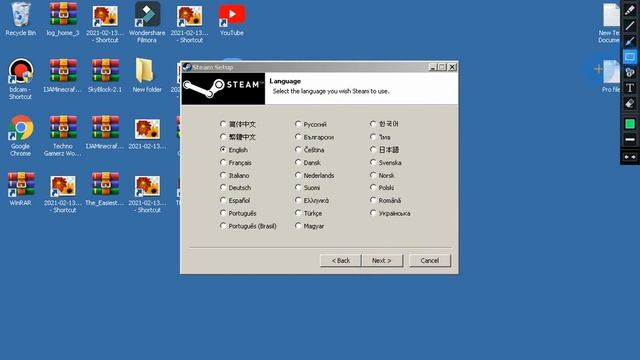The width and height of the screenshot is (640, 360).
Task: Select the Wondershare Filmora shortcut
Action: point(147,22)
